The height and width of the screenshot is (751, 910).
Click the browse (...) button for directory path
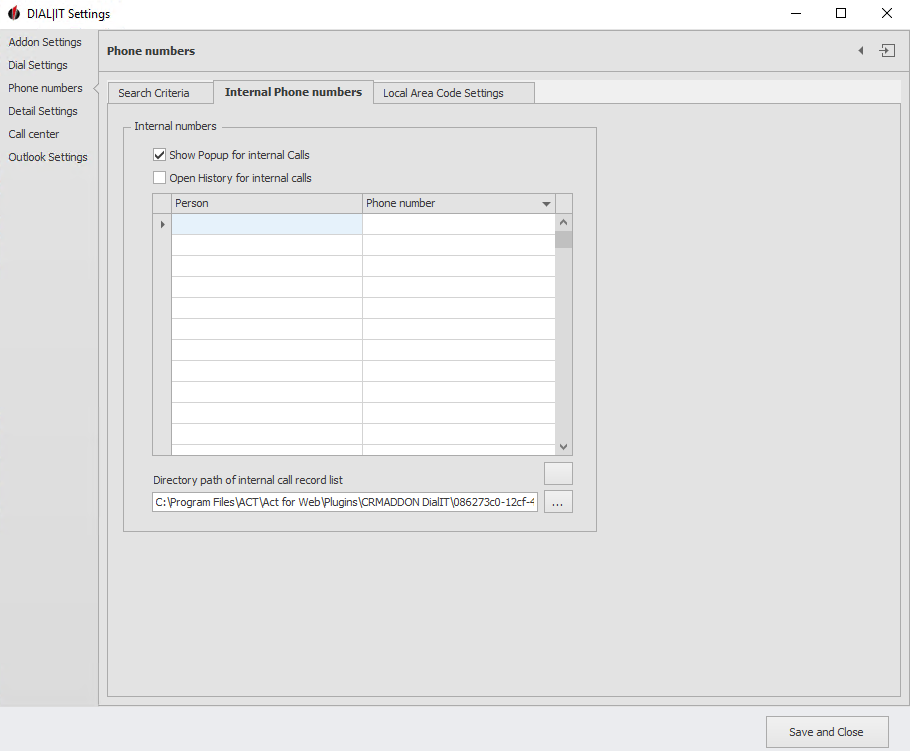[558, 502]
